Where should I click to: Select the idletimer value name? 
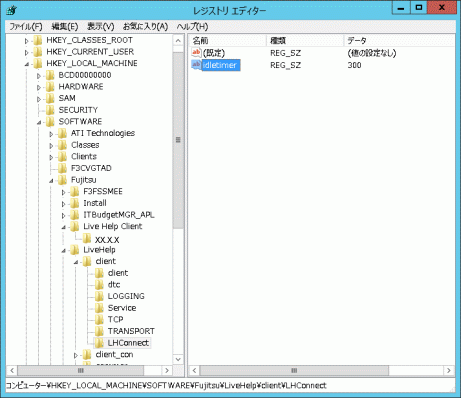(220, 65)
